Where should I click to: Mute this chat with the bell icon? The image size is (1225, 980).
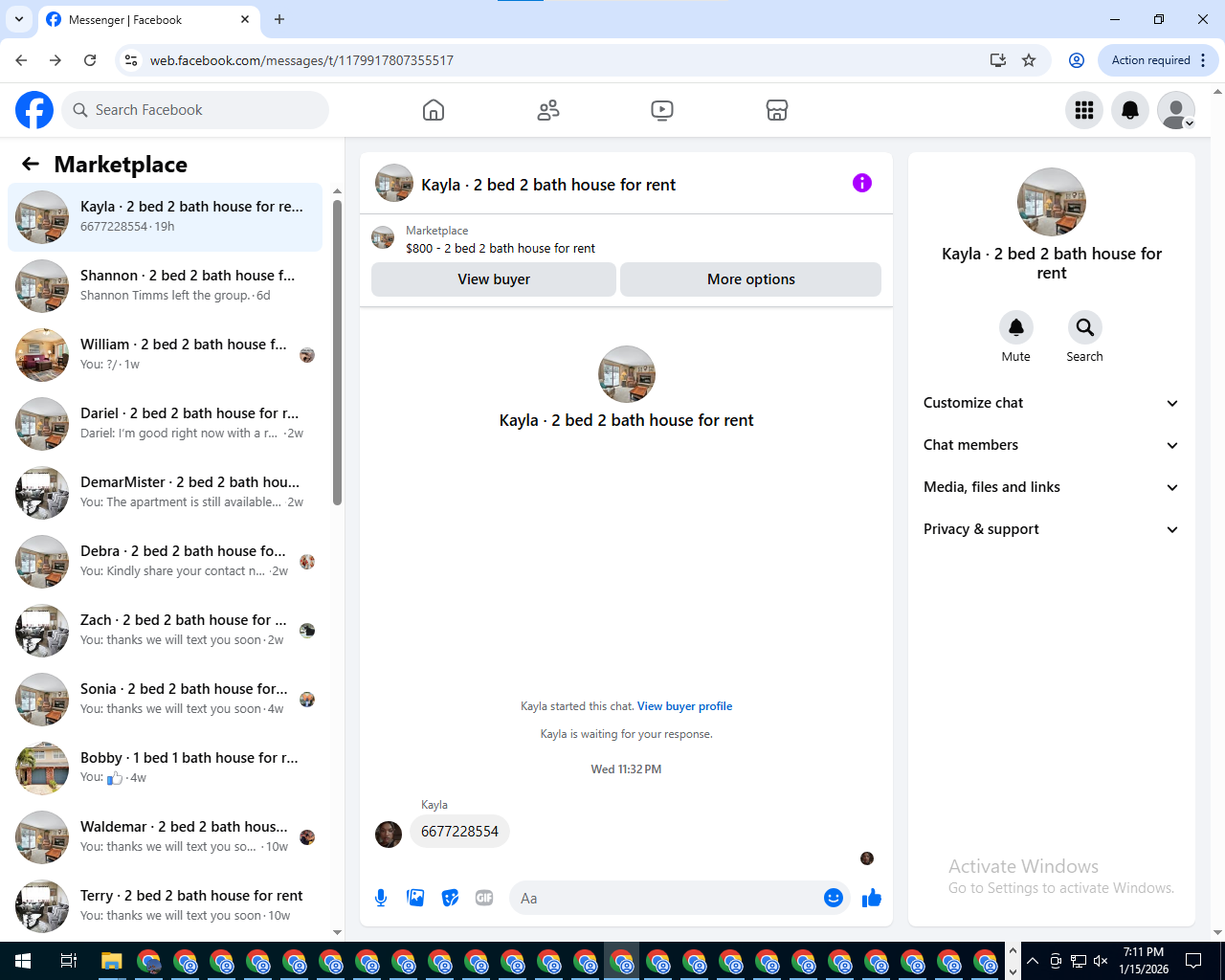(x=1016, y=327)
